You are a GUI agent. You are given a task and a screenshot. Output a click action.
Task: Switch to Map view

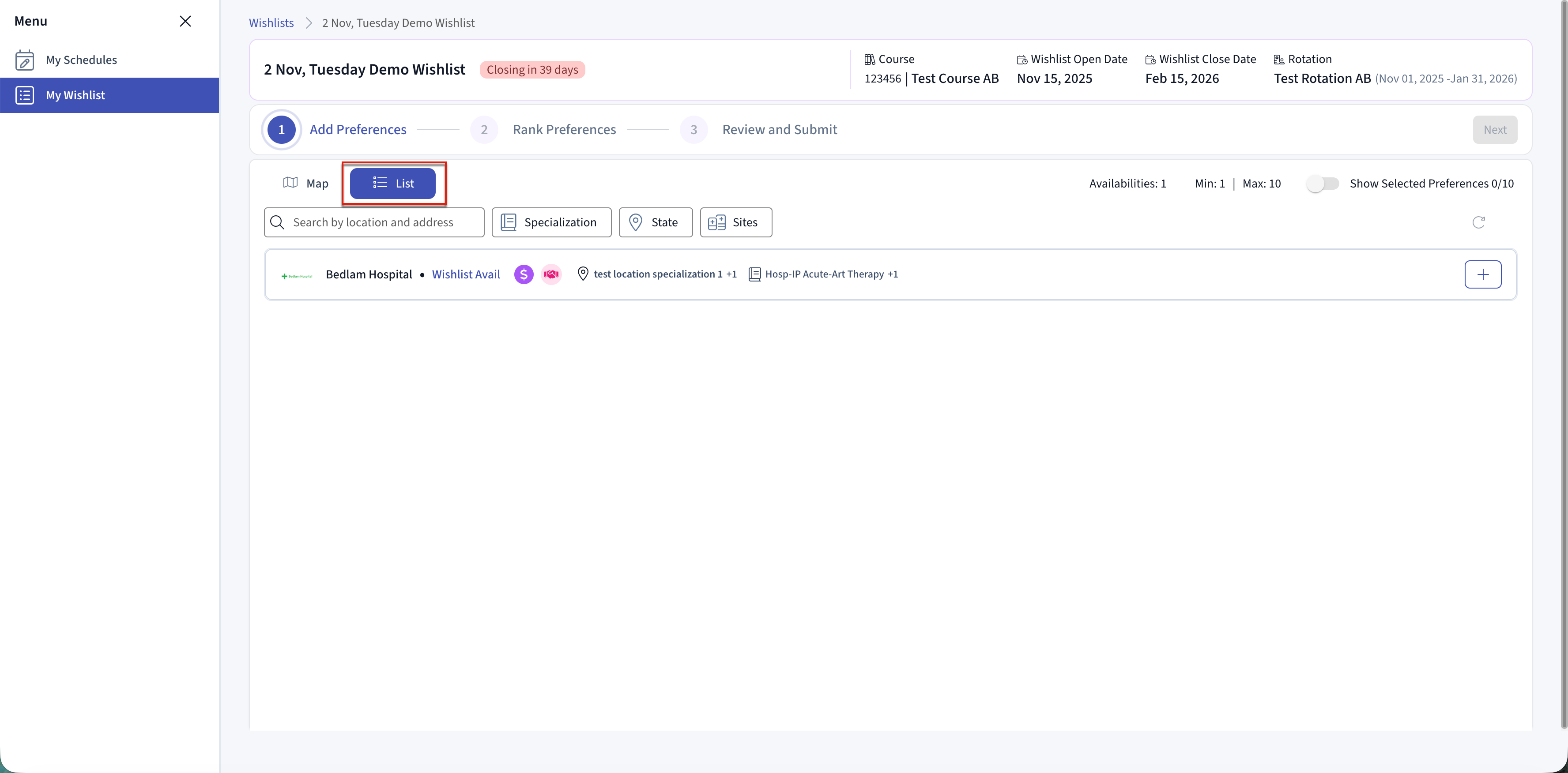305,184
